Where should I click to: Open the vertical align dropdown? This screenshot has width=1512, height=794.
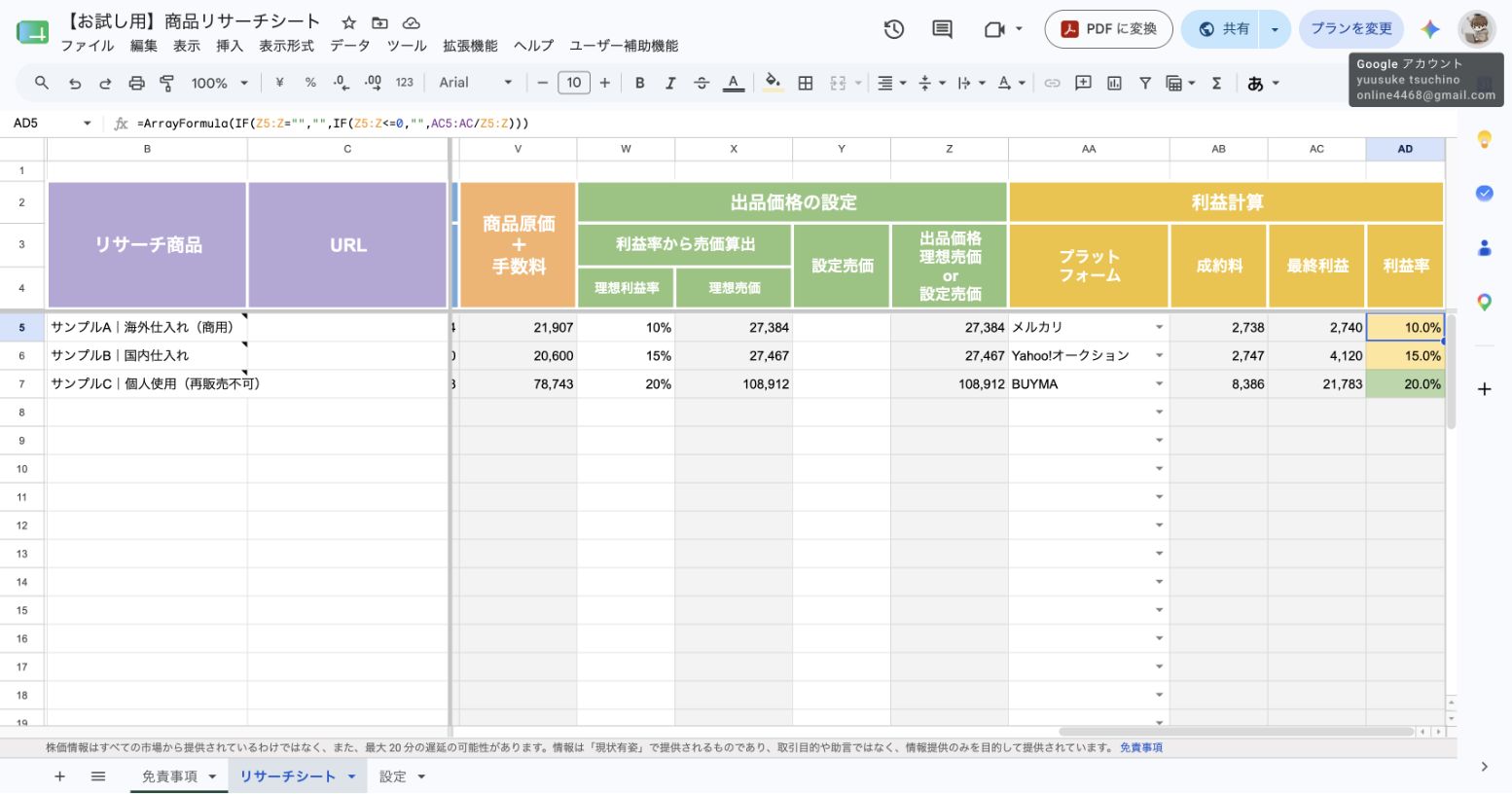tap(931, 83)
